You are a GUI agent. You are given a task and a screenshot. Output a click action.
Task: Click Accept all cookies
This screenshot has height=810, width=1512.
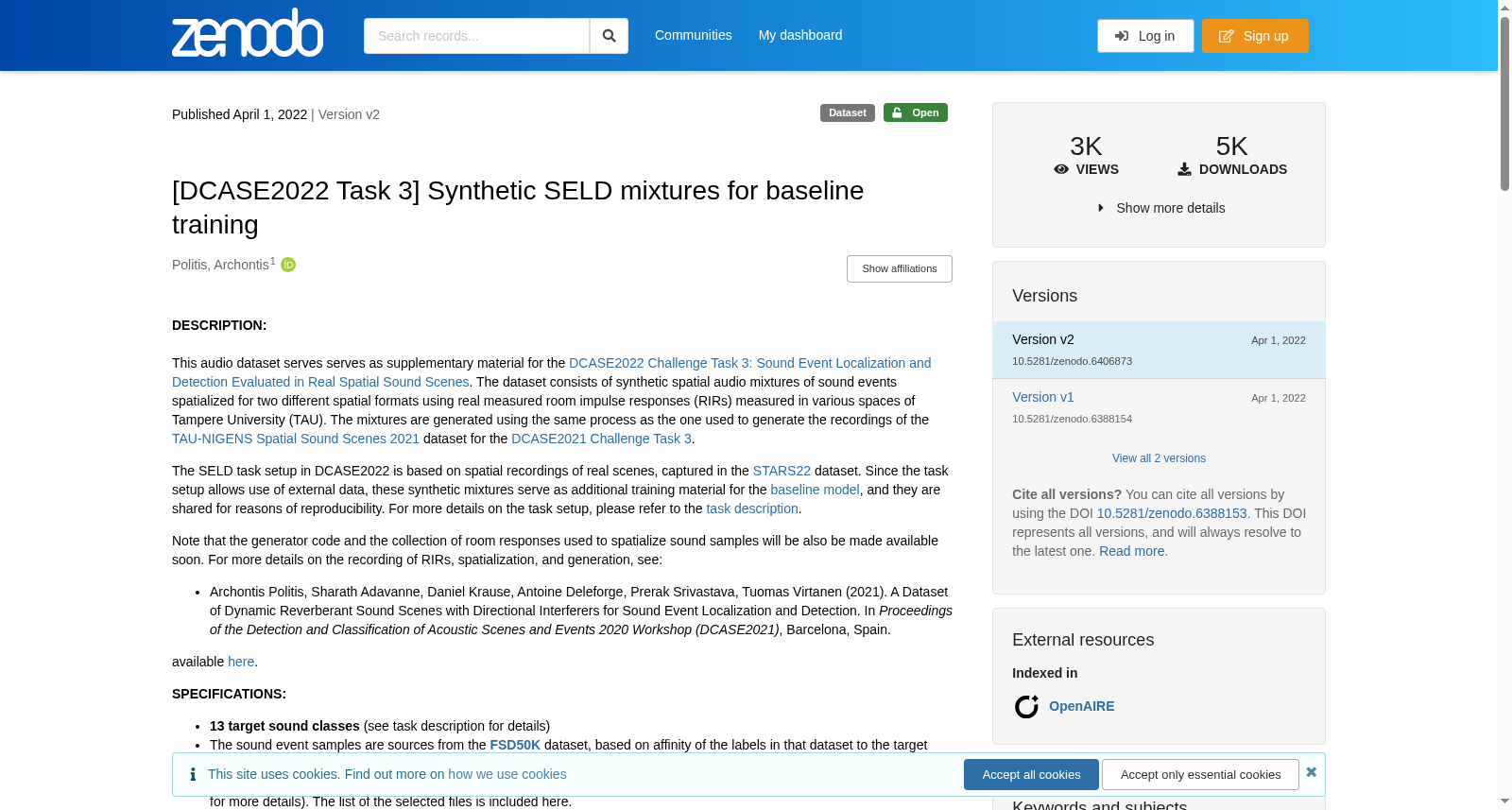tap(1031, 774)
